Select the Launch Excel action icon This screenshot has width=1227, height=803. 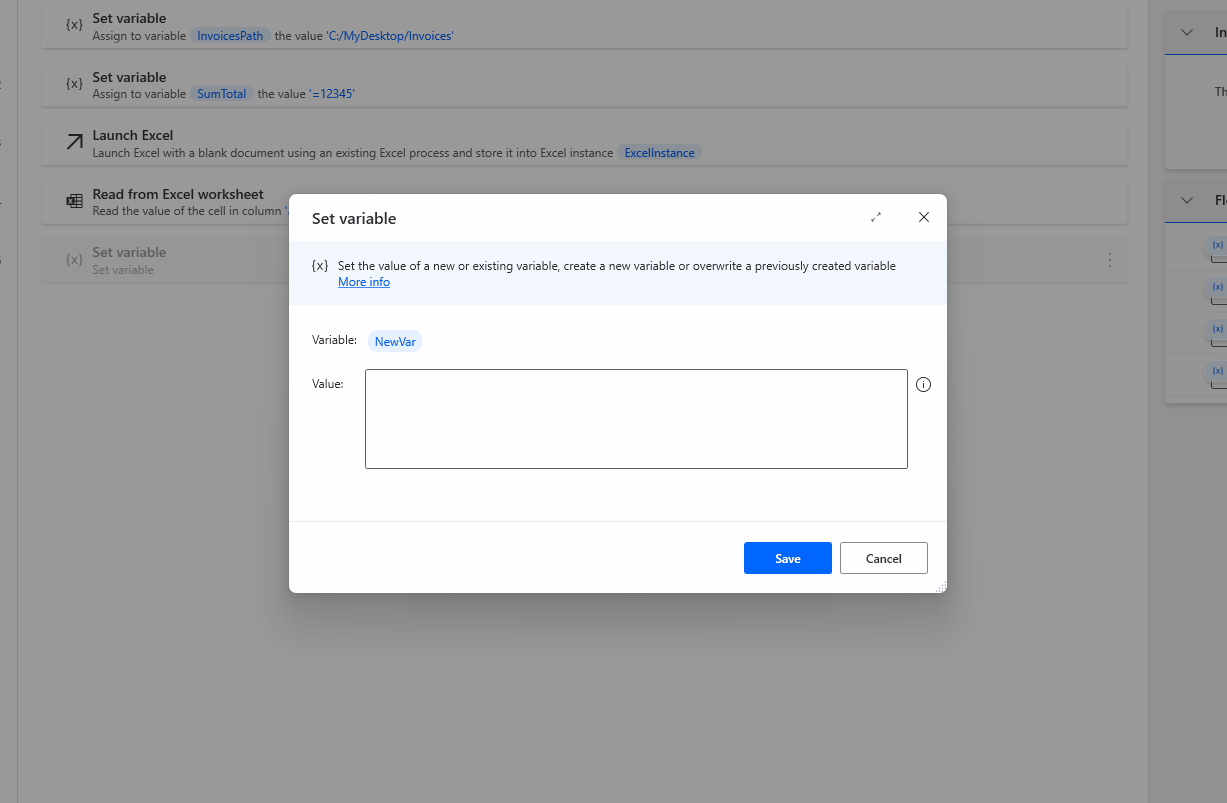[x=72, y=143]
